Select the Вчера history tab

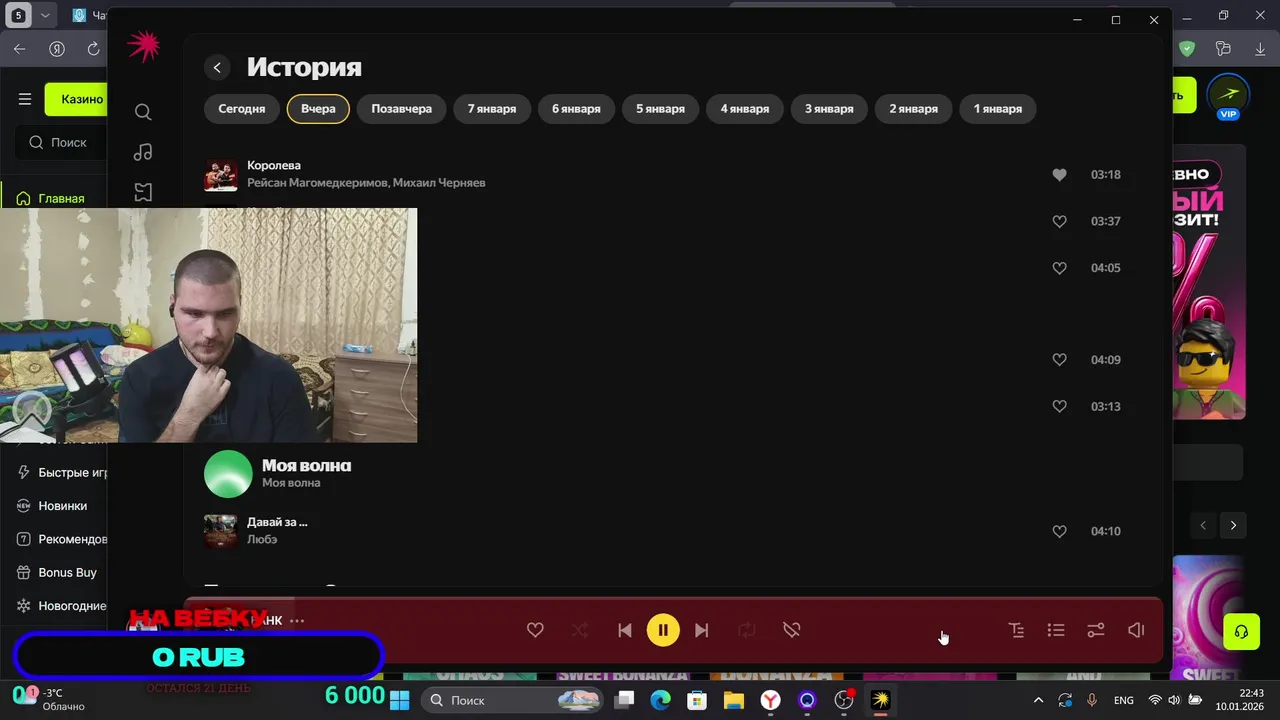[318, 109]
